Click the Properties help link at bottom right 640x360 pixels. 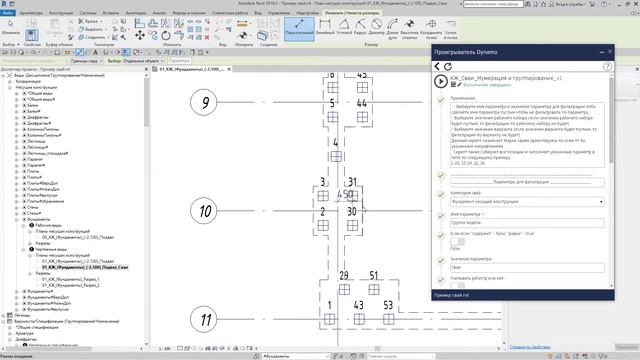pos(530,347)
